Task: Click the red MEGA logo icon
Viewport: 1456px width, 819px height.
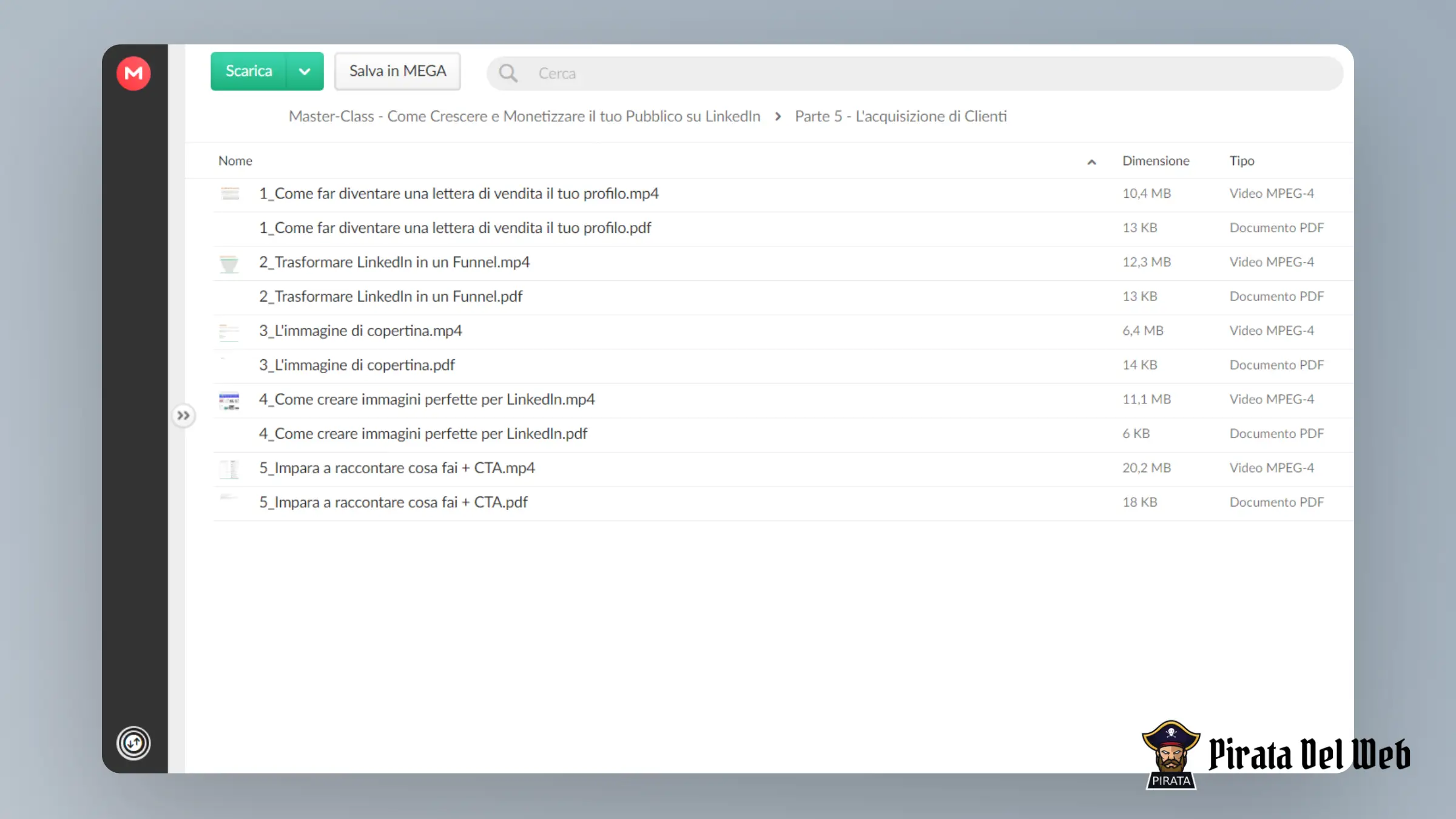Action: 133,73
